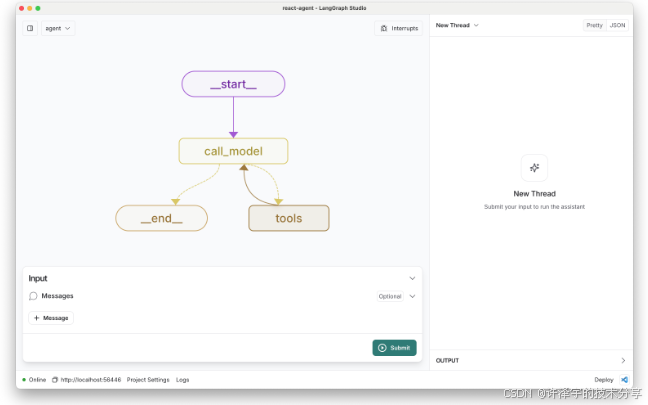Expand the New Thread dropdown
The height and width of the screenshot is (405, 648).
pyautogui.click(x=457, y=25)
